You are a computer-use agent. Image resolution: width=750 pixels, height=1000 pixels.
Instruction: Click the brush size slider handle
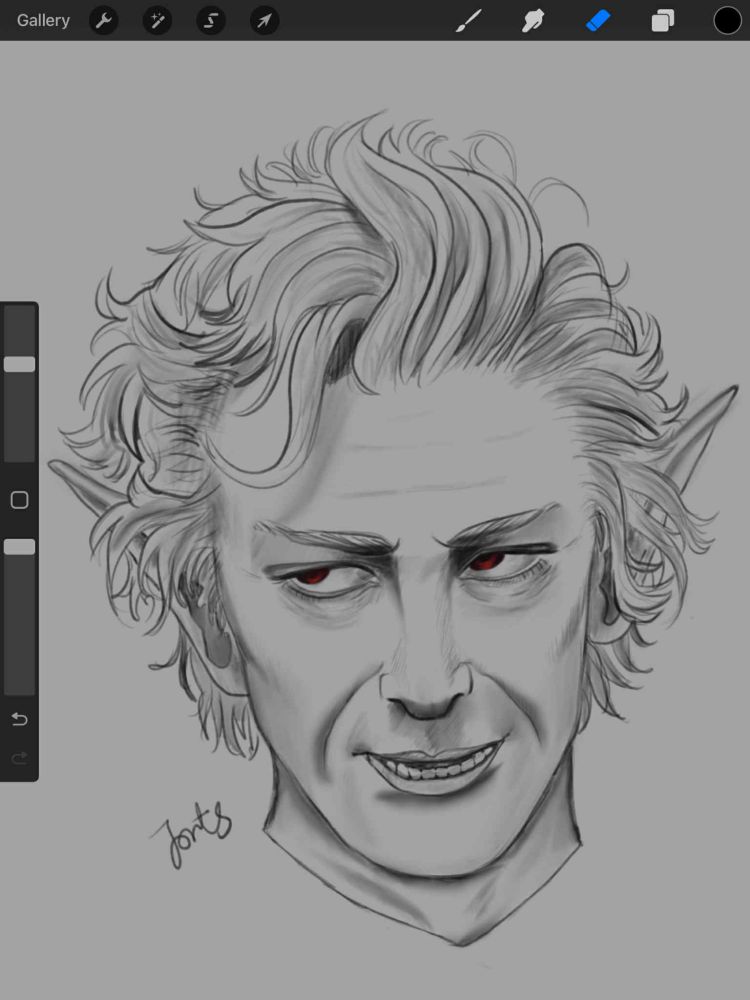[x=19, y=364]
